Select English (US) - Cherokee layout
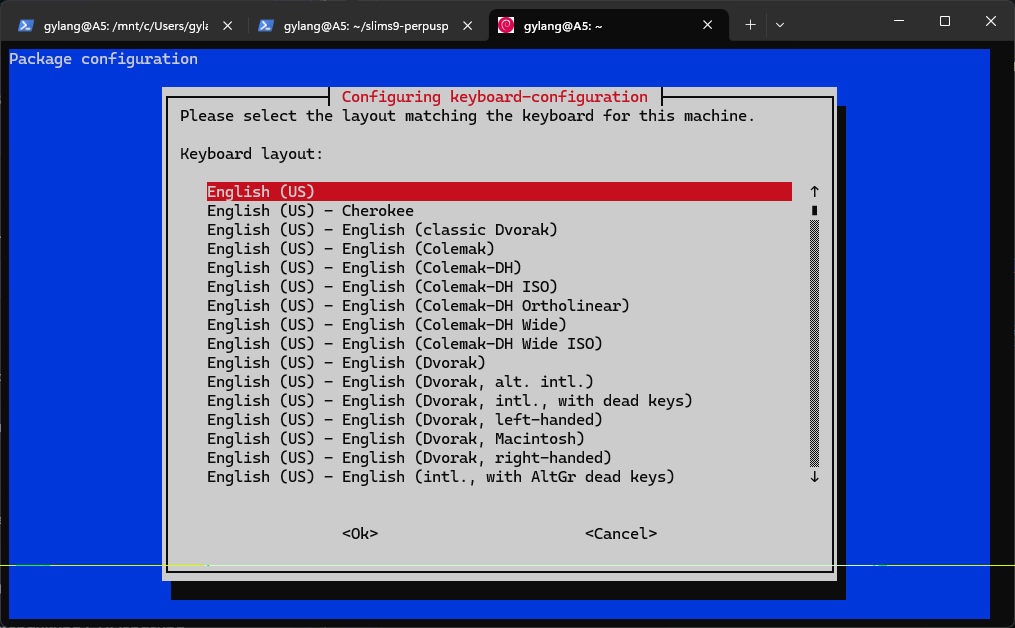 310,211
